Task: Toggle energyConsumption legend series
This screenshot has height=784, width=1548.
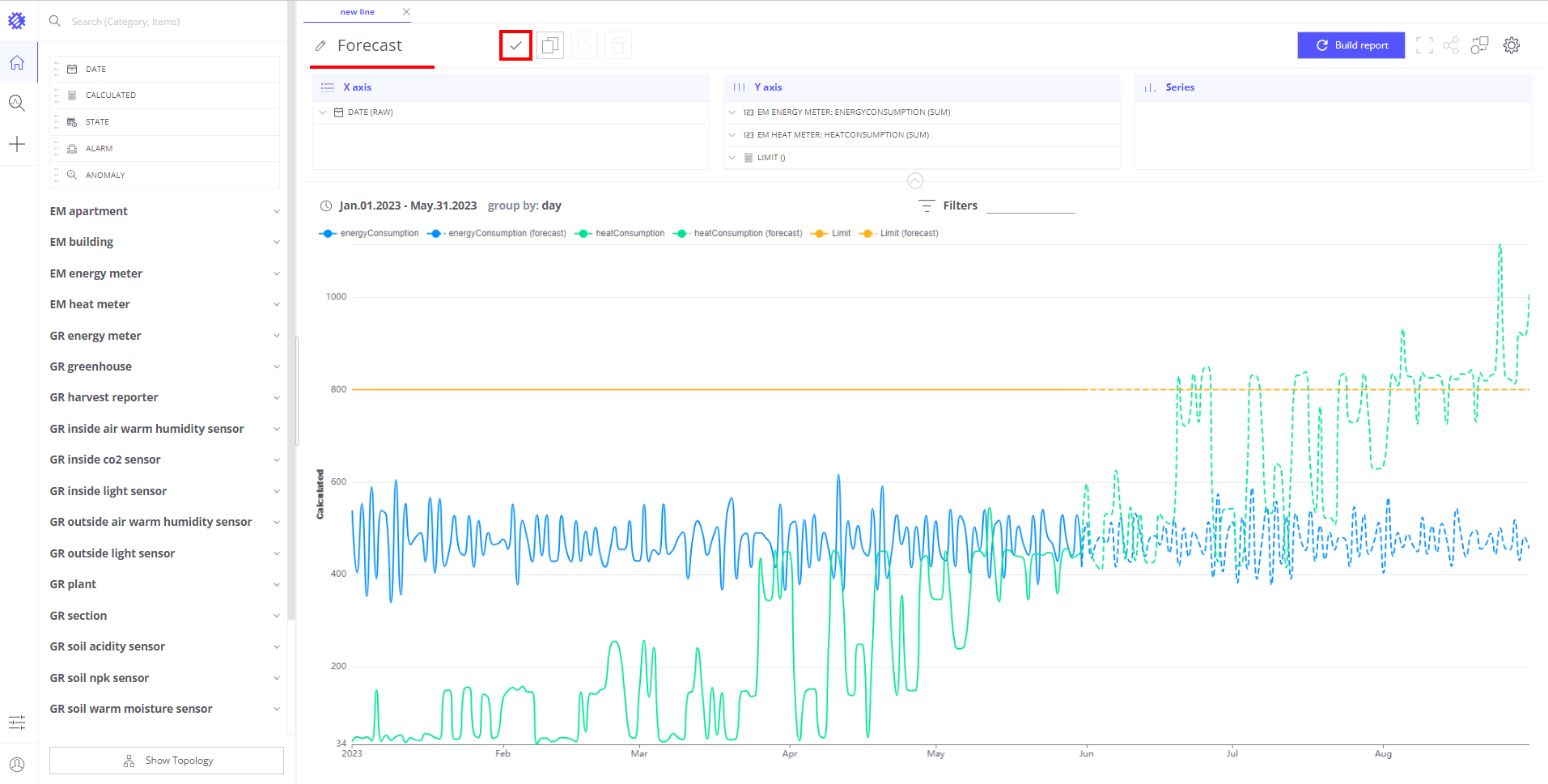Action: click(369, 233)
